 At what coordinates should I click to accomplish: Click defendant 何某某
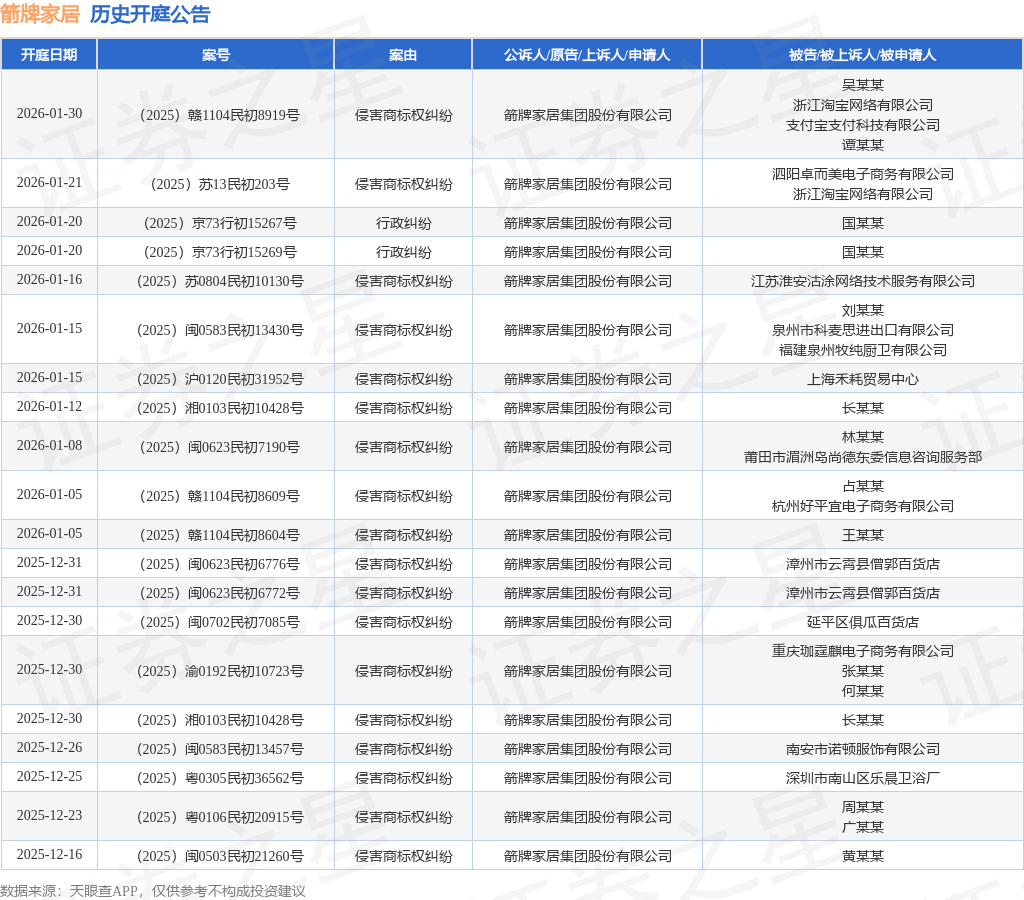point(863,690)
